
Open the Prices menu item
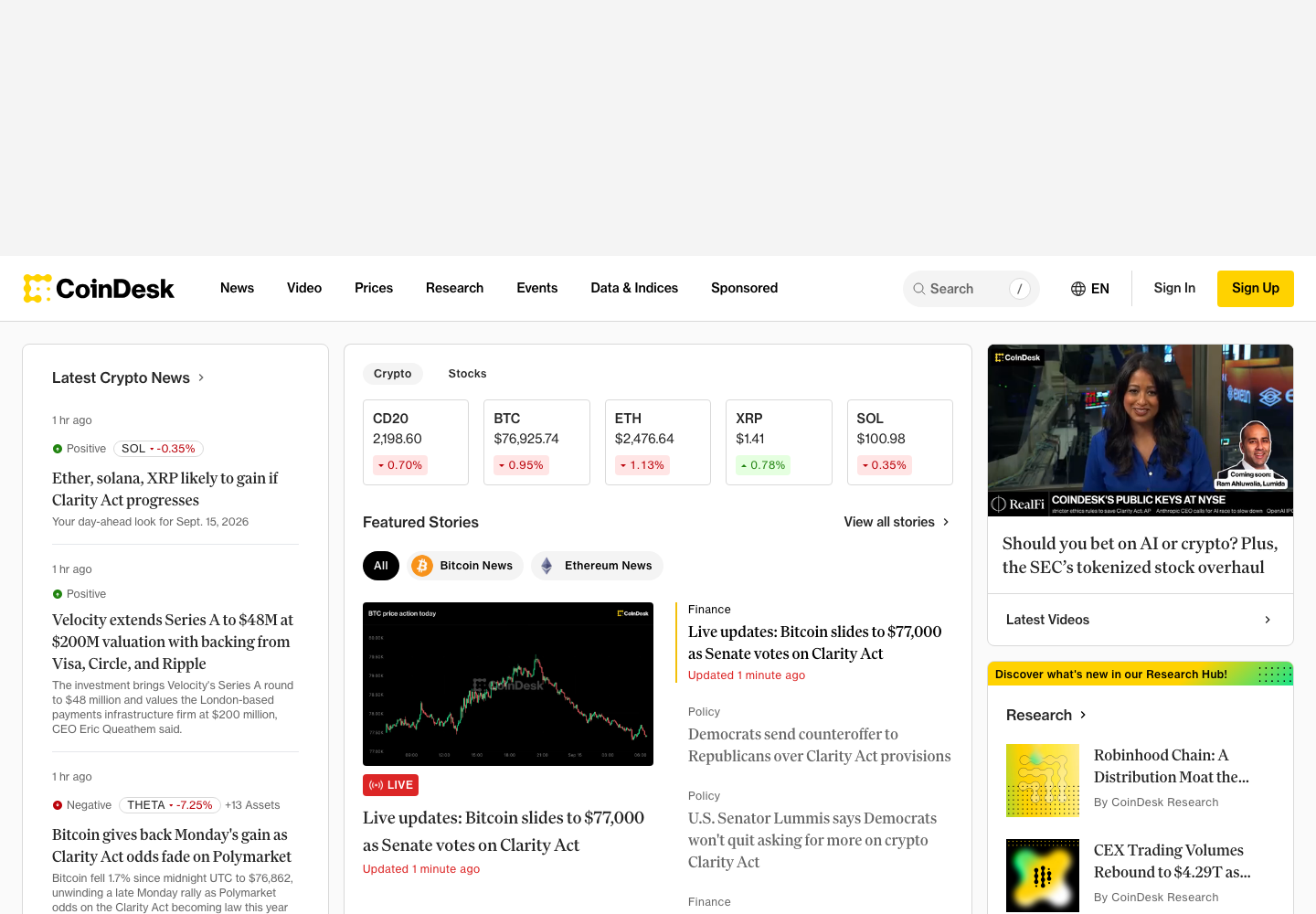point(374,288)
